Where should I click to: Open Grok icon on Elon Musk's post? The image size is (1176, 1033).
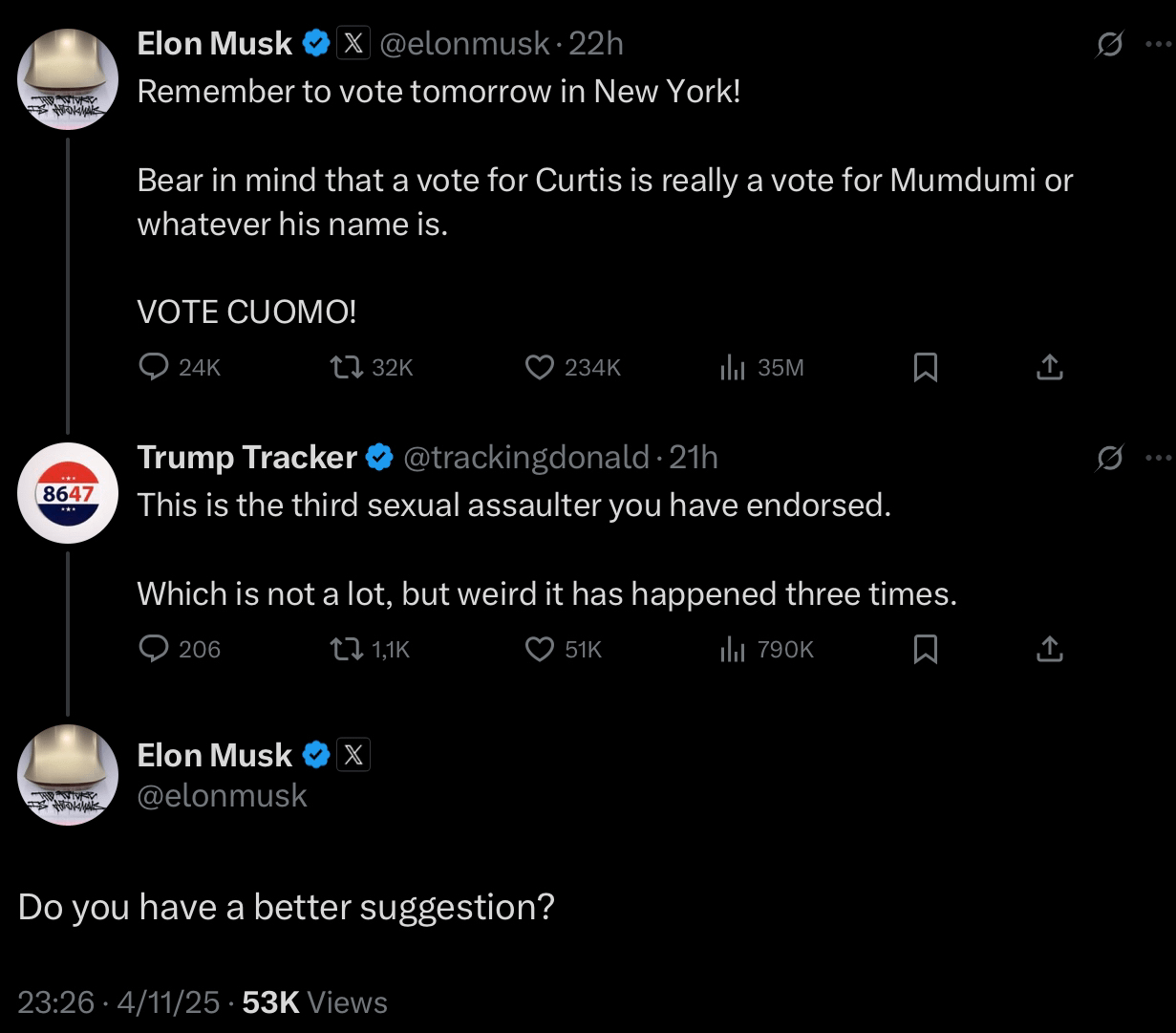click(1110, 44)
